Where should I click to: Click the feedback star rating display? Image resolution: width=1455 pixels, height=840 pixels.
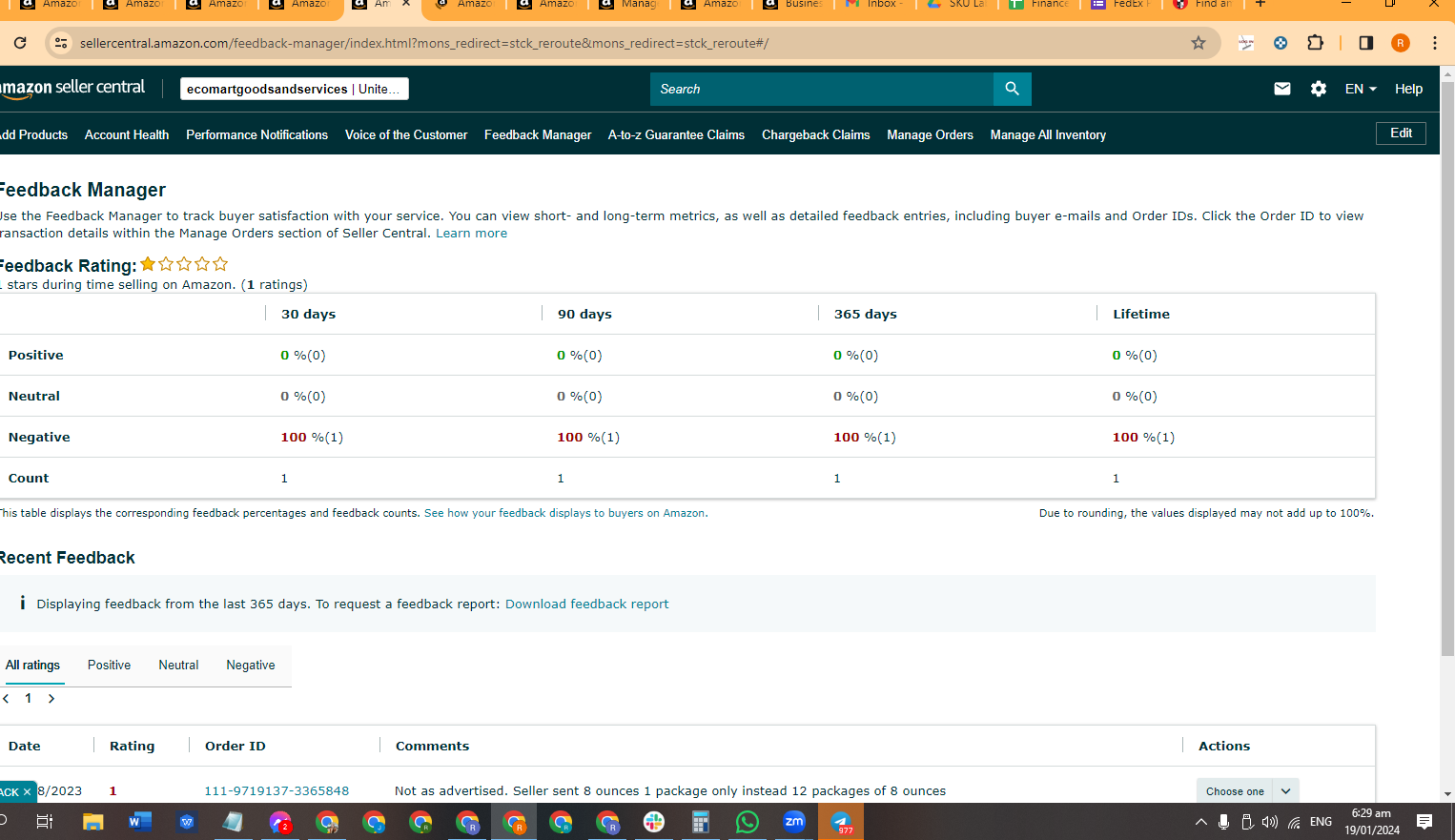point(185,264)
